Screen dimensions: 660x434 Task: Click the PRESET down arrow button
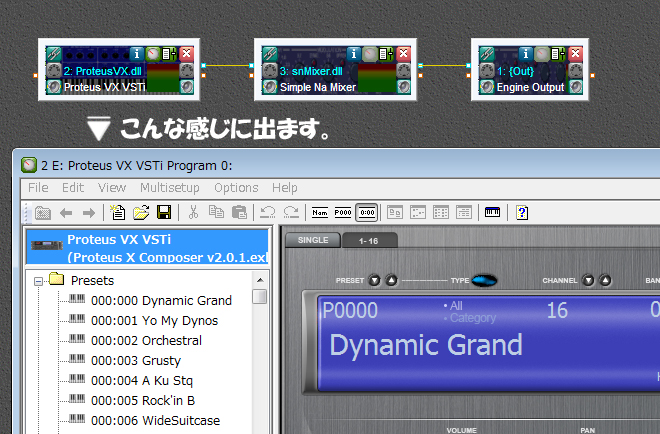pos(374,280)
